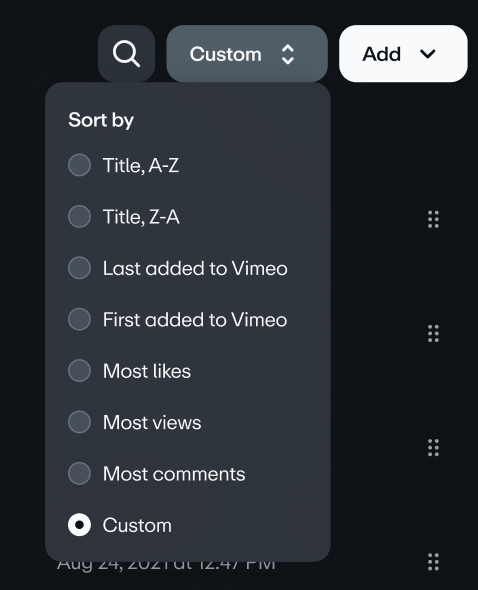Click the bottom drag handle dots icon
The height and width of the screenshot is (590, 478).
click(x=433, y=562)
